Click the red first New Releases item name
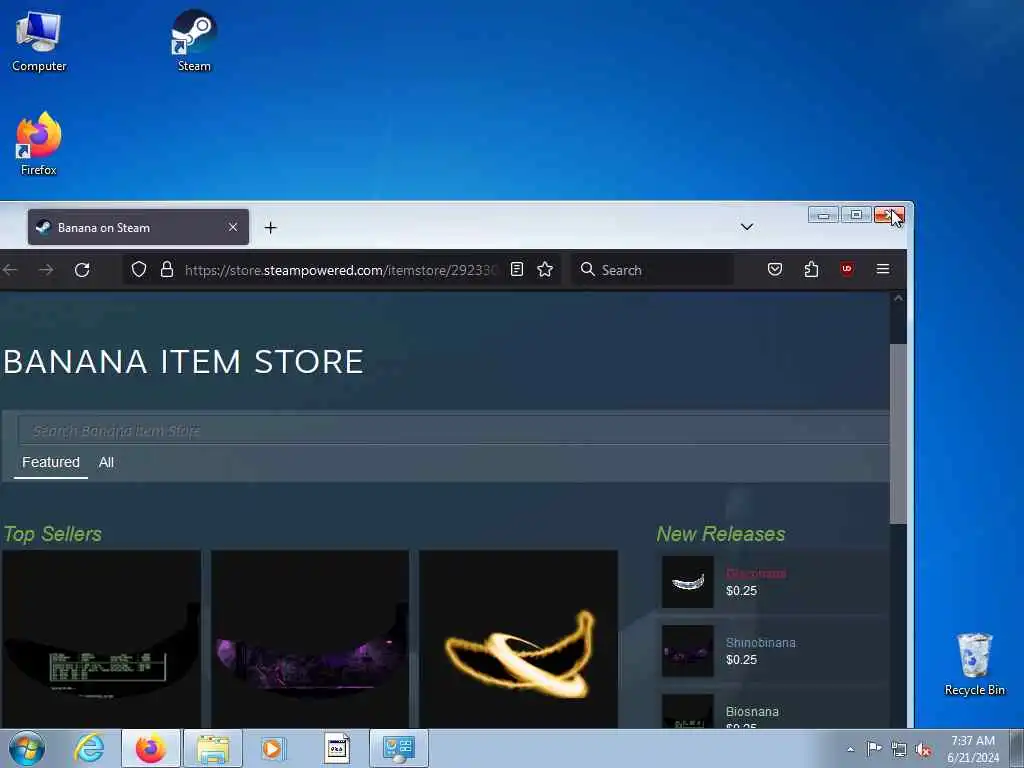Screen dimensions: 1024x768 tap(756, 573)
